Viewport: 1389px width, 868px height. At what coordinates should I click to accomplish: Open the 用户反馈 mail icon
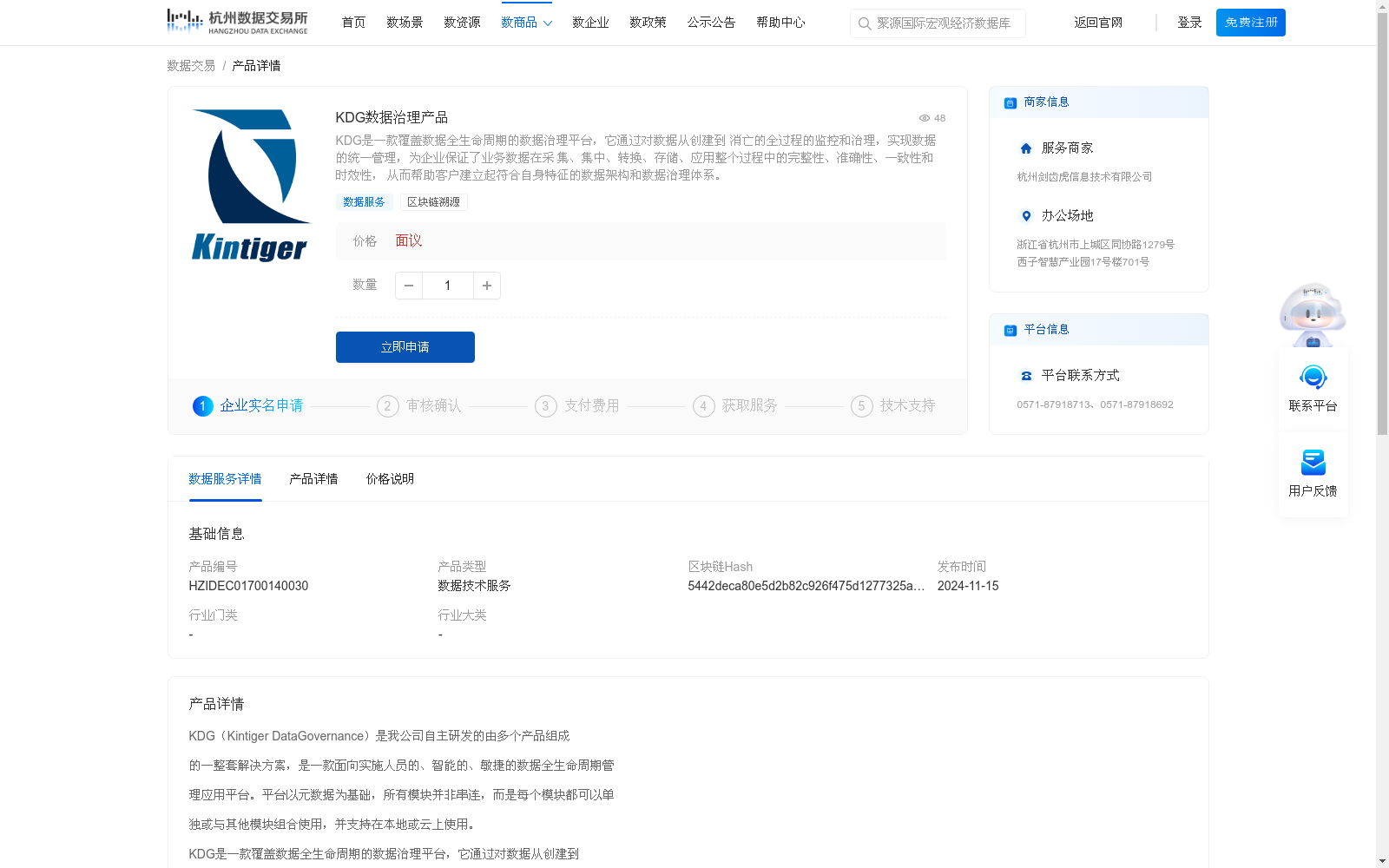coord(1313,463)
